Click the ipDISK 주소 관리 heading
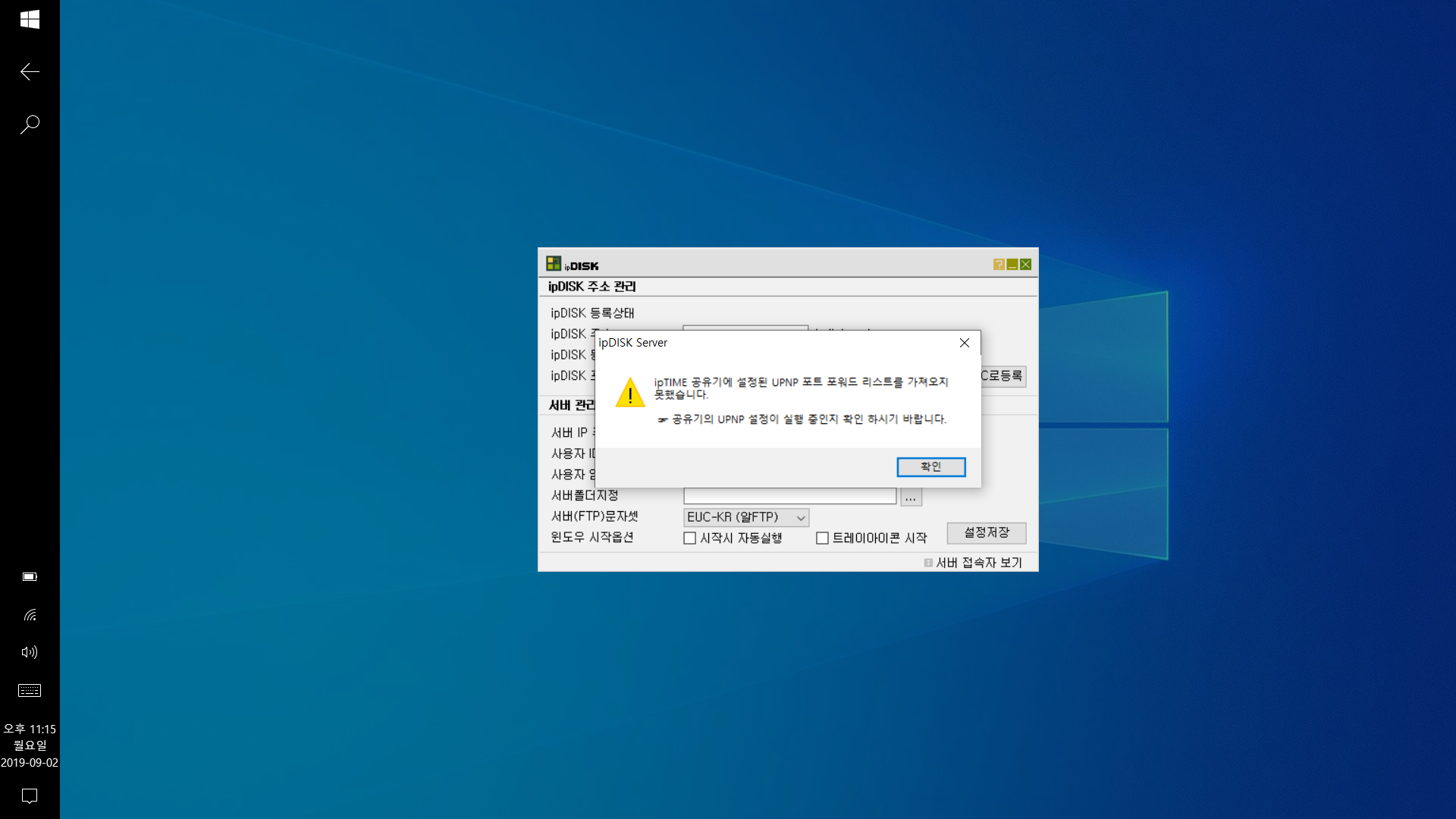Screen dimensions: 1456x819 tap(592, 287)
